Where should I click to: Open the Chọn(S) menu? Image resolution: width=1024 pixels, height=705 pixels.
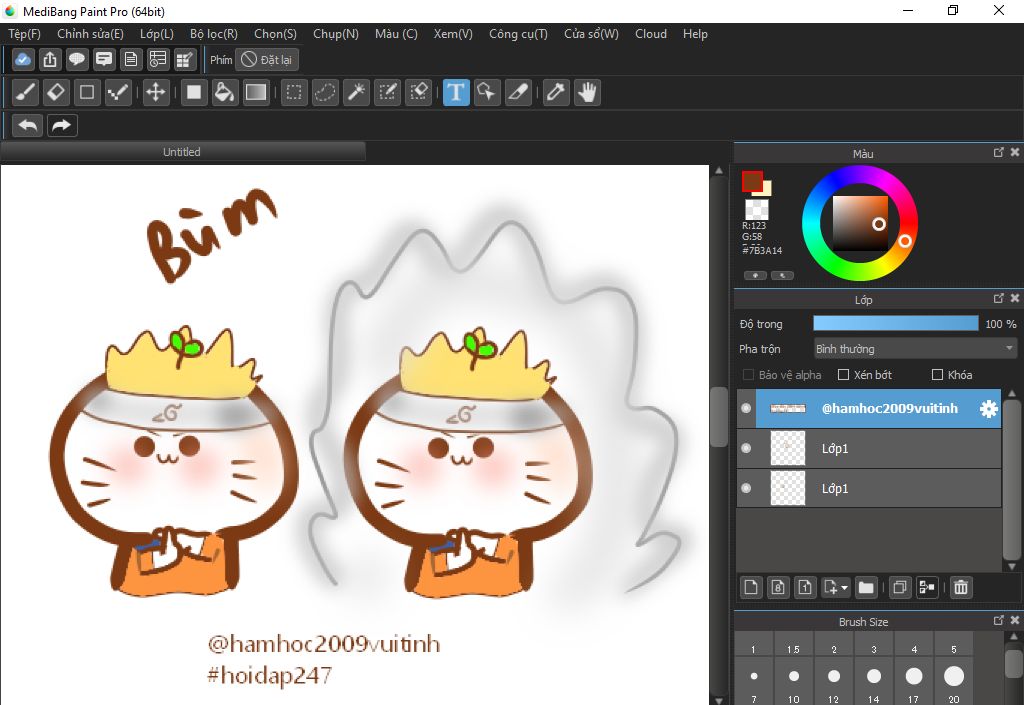275,34
